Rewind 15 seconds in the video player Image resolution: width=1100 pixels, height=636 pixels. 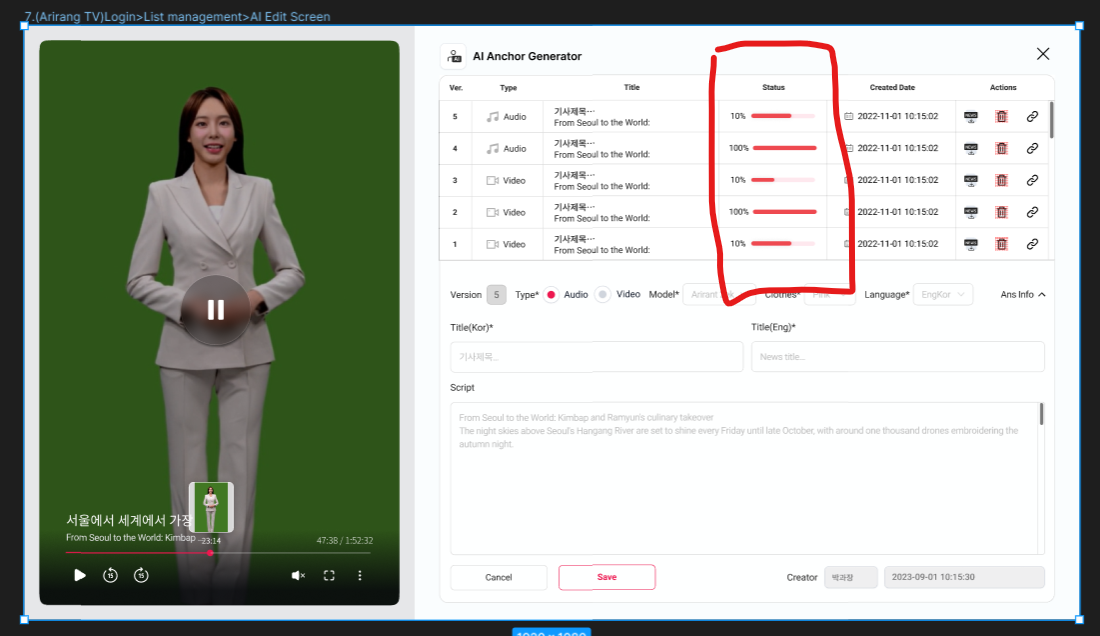(111, 575)
